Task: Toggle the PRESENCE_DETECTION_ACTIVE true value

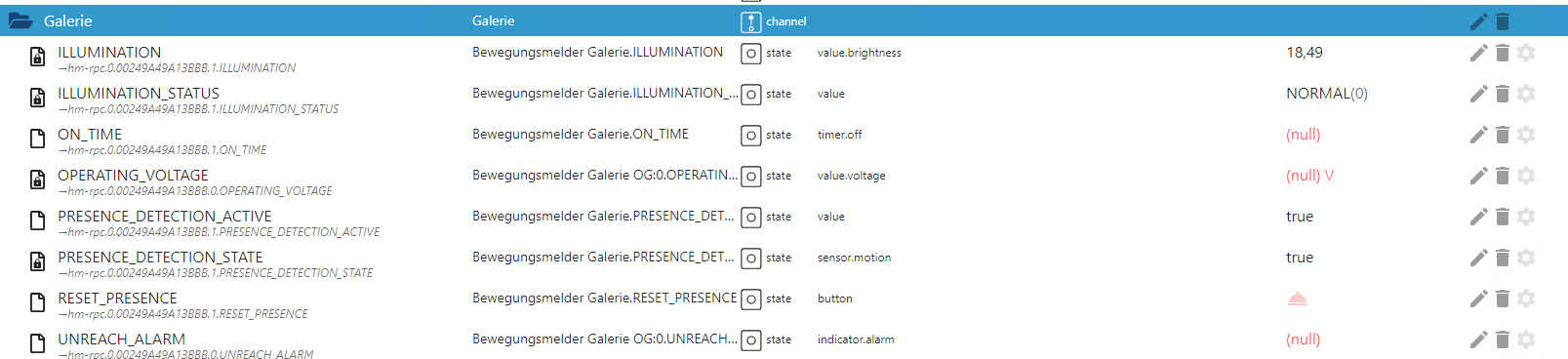Action: pos(1300,217)
